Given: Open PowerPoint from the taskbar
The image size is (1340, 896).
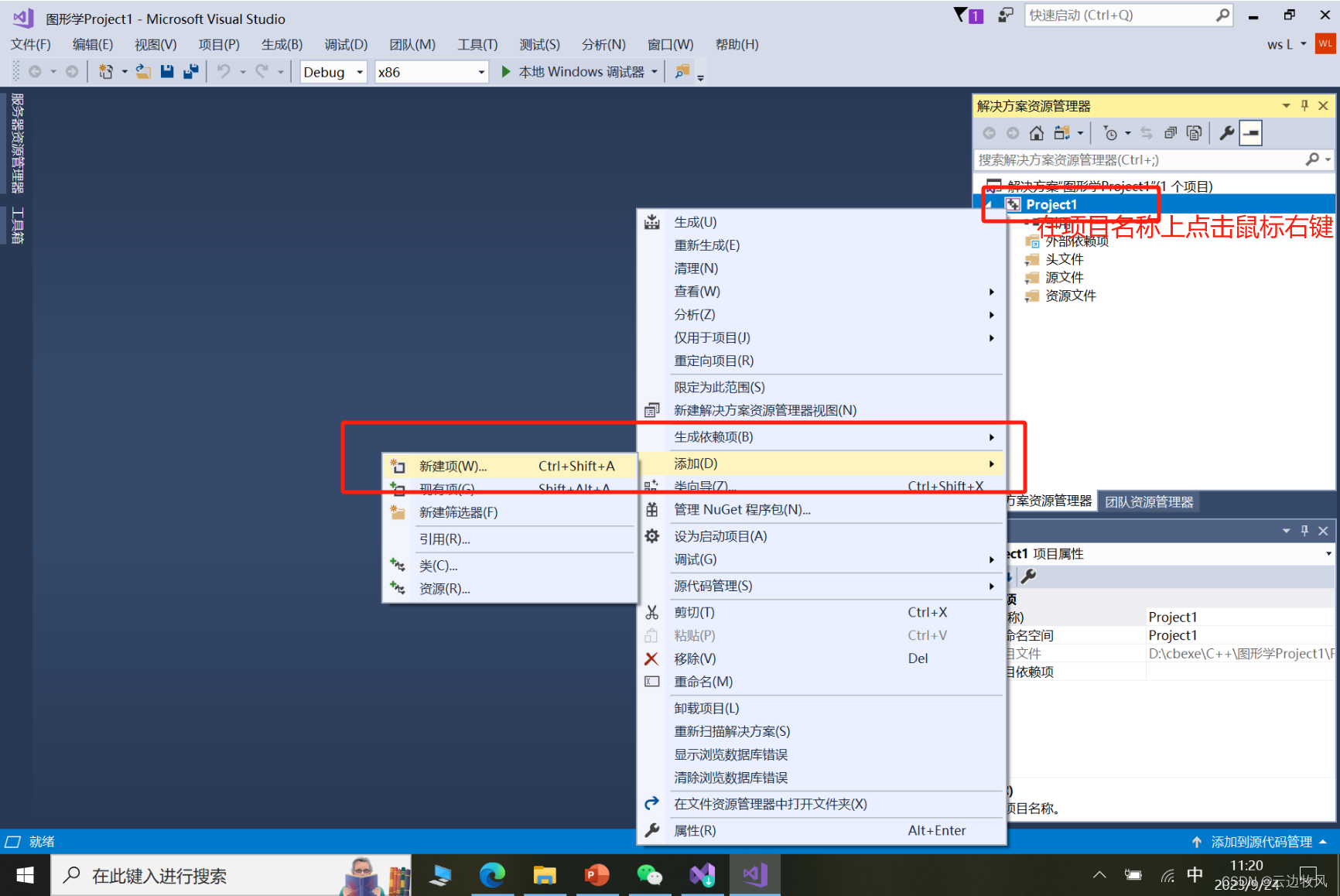Looking at the screenshot, I should tap(597, 875).
